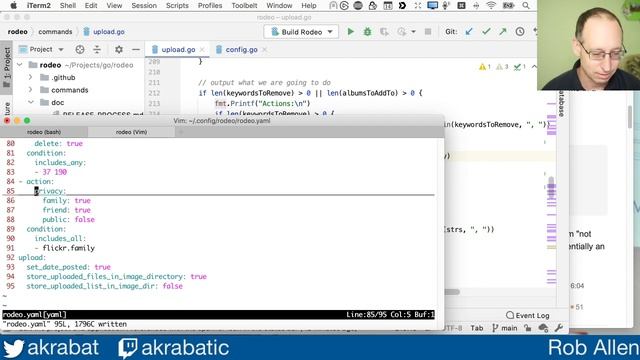
Task: Click 'public: false' line in Vim
Action: [68, 219]
